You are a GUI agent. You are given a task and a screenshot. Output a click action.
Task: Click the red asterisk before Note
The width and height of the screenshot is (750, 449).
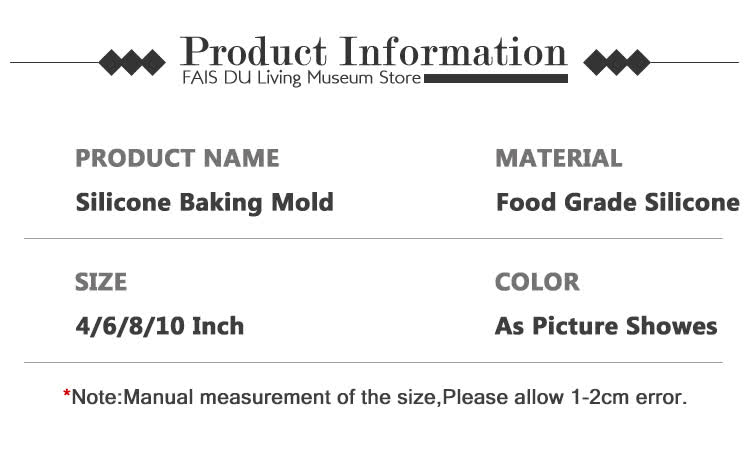[67, 394]
